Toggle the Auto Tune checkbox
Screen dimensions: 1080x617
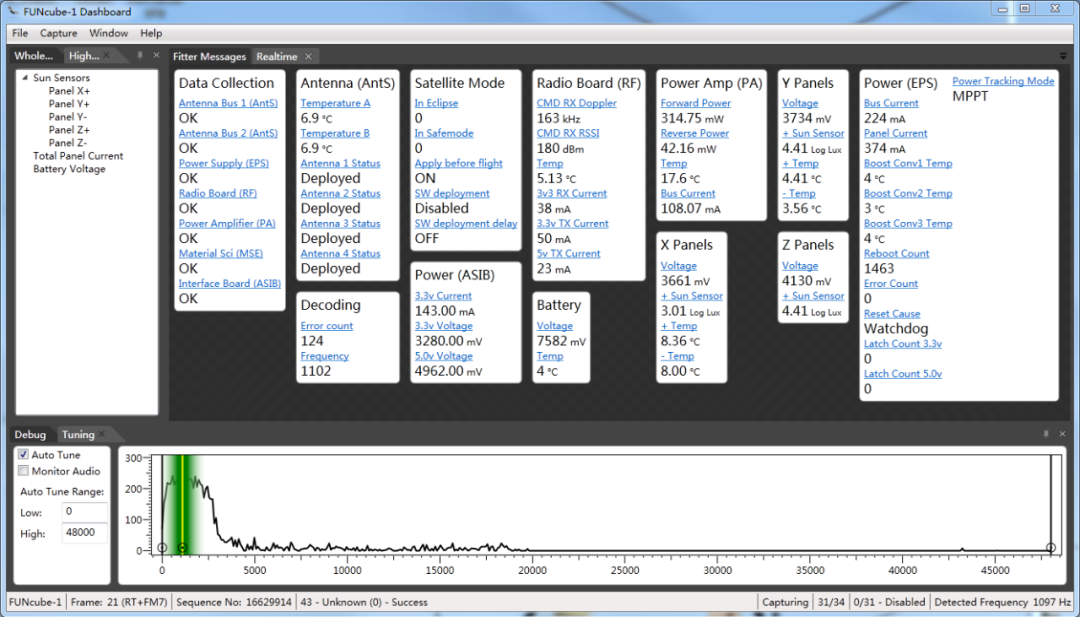click(23, 454)
